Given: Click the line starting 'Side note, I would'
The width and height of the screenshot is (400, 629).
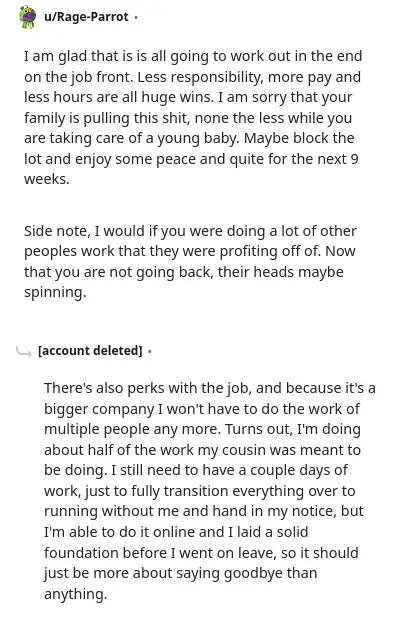Looking at the screenshot, I should click(x=190, y=231).
